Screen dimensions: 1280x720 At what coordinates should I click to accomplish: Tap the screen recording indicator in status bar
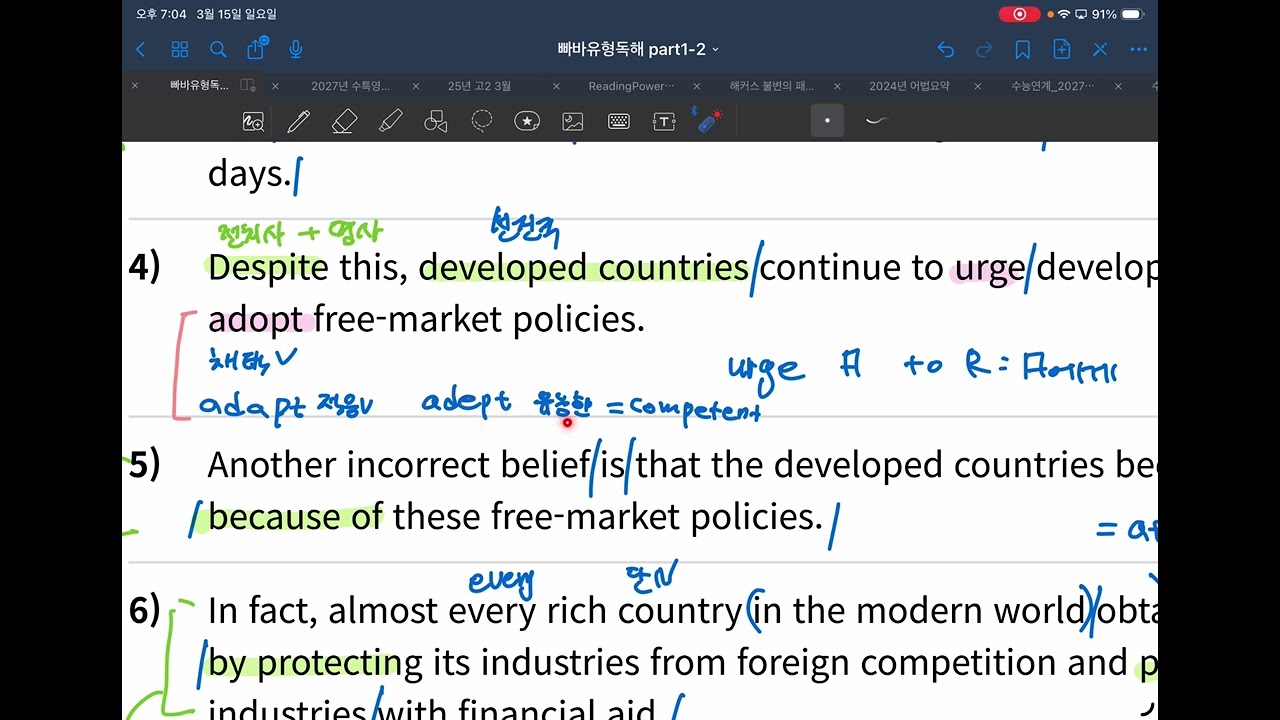1020,14
